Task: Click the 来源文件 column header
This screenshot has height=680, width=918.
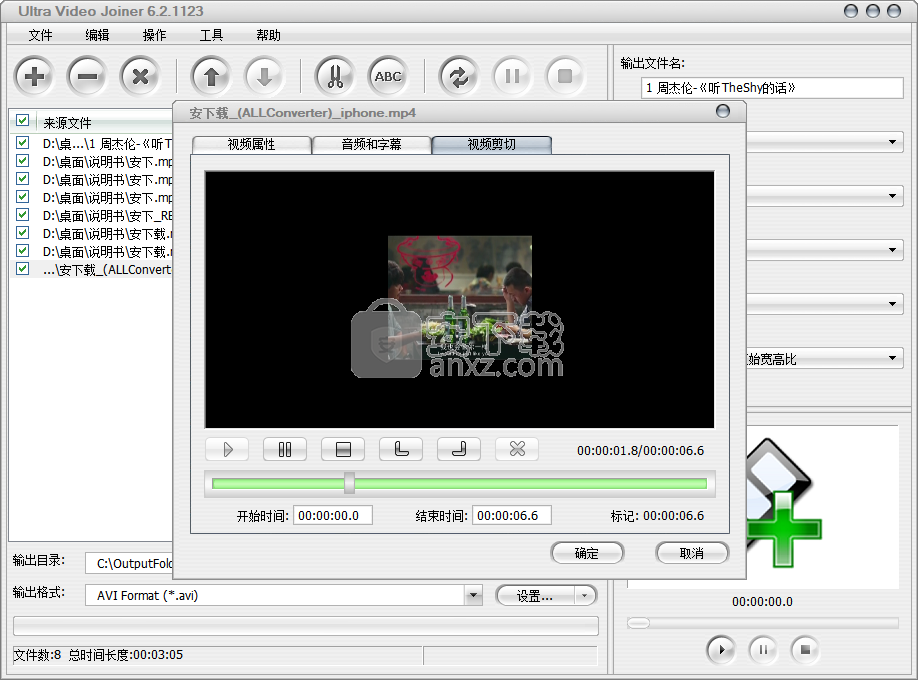Action: [105, 122]
